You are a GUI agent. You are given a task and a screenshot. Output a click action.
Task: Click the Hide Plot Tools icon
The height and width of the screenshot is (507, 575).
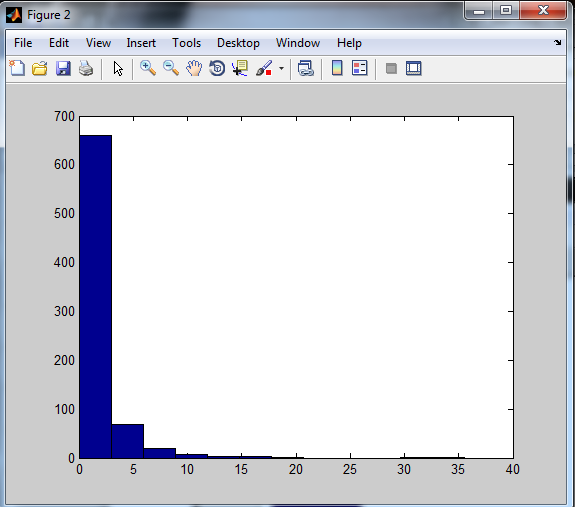391,68
